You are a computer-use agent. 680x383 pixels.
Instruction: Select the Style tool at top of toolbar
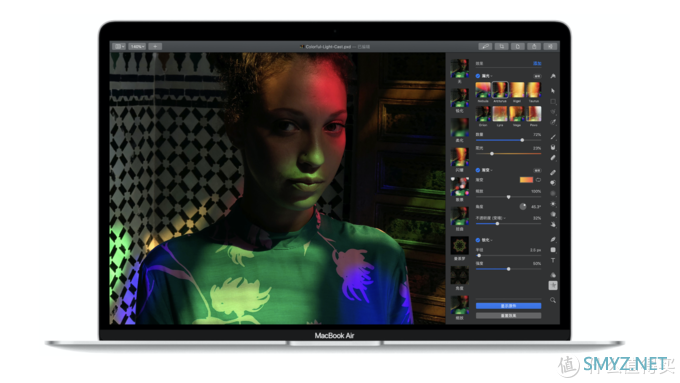[x=553, y=76]
